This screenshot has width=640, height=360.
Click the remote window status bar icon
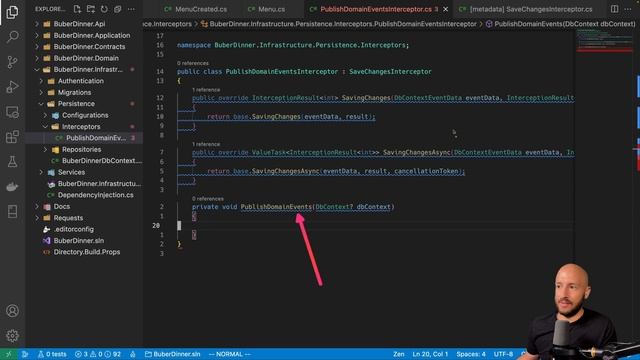(8, 354)
